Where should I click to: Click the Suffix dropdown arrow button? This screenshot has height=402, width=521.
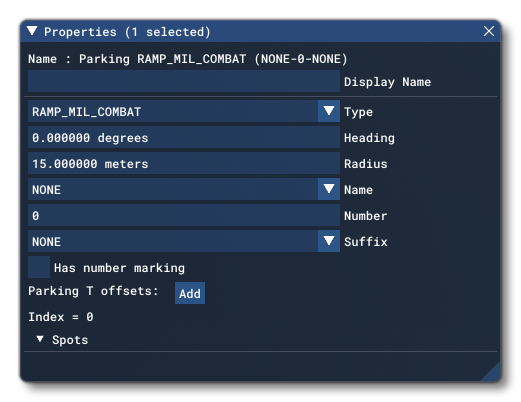329,241
